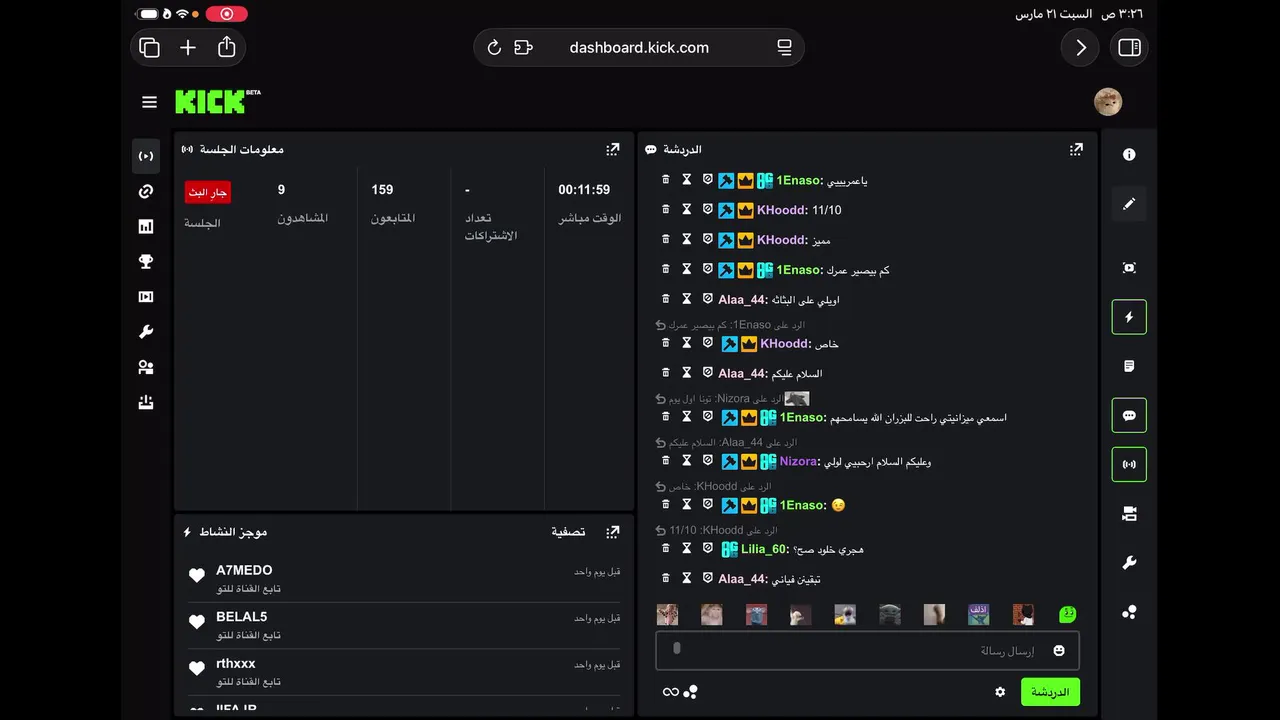Click the three-dots icon below chat input
1280x720 pixels.
691,692
